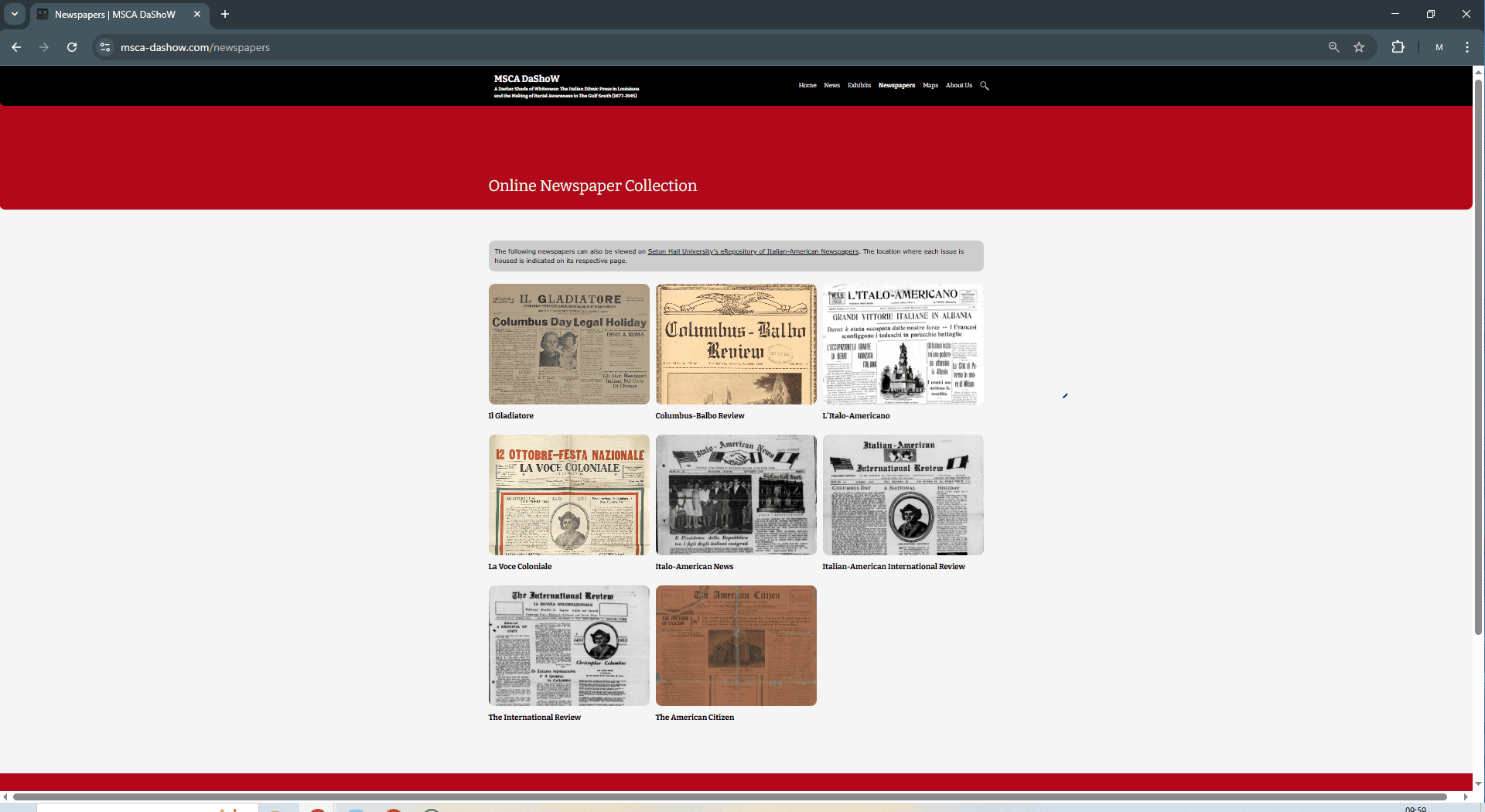The image size is (1485, 812).
Task: Click the site search magnifier icon
Action: click(985, 86)
